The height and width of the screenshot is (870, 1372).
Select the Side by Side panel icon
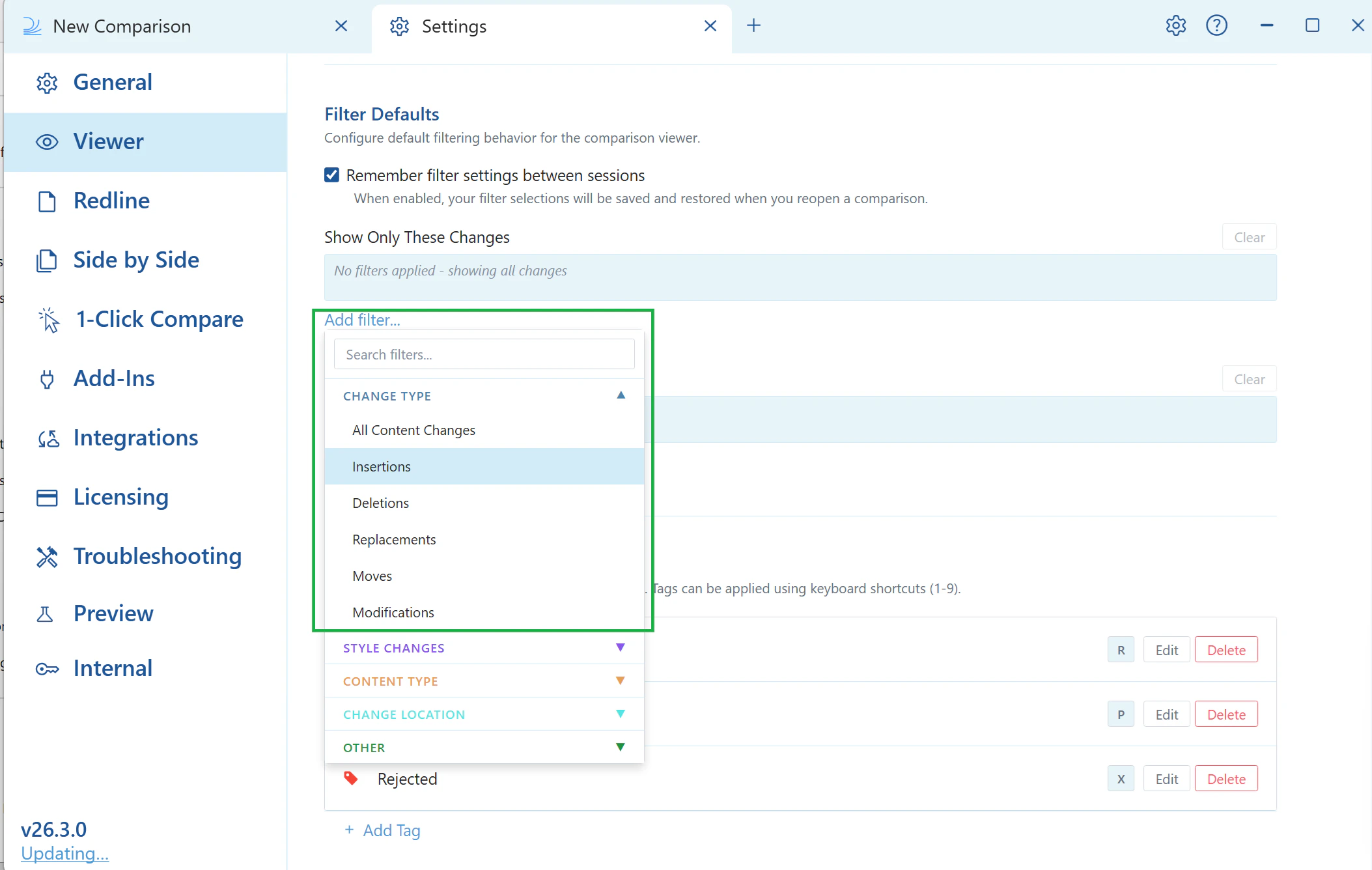[x=46, y=260]
